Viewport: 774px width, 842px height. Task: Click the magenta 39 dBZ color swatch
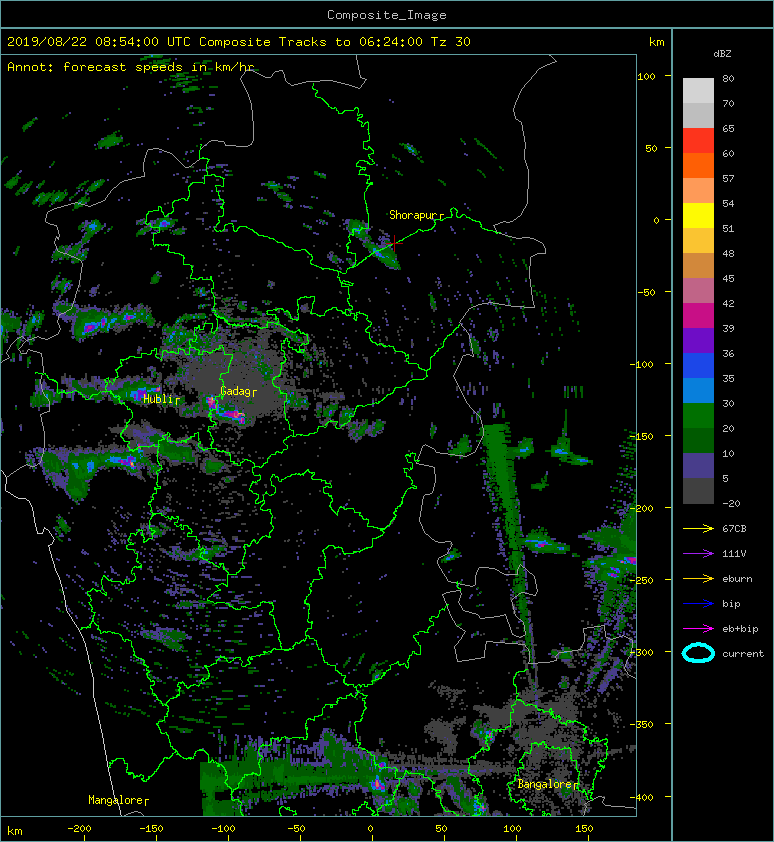pyautogui.click(x=698, y=316)
